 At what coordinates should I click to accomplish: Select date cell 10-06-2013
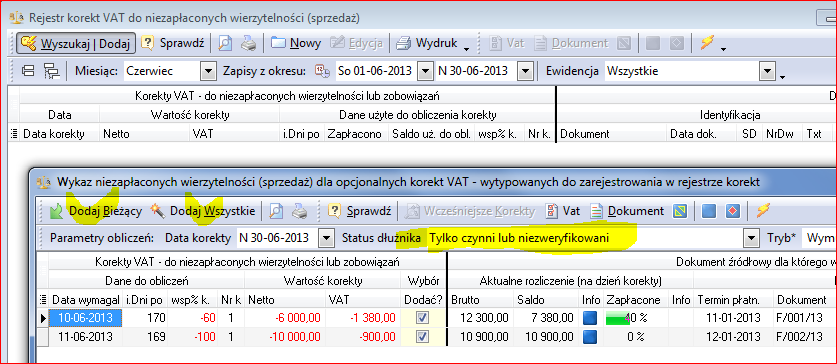[86, 318]
